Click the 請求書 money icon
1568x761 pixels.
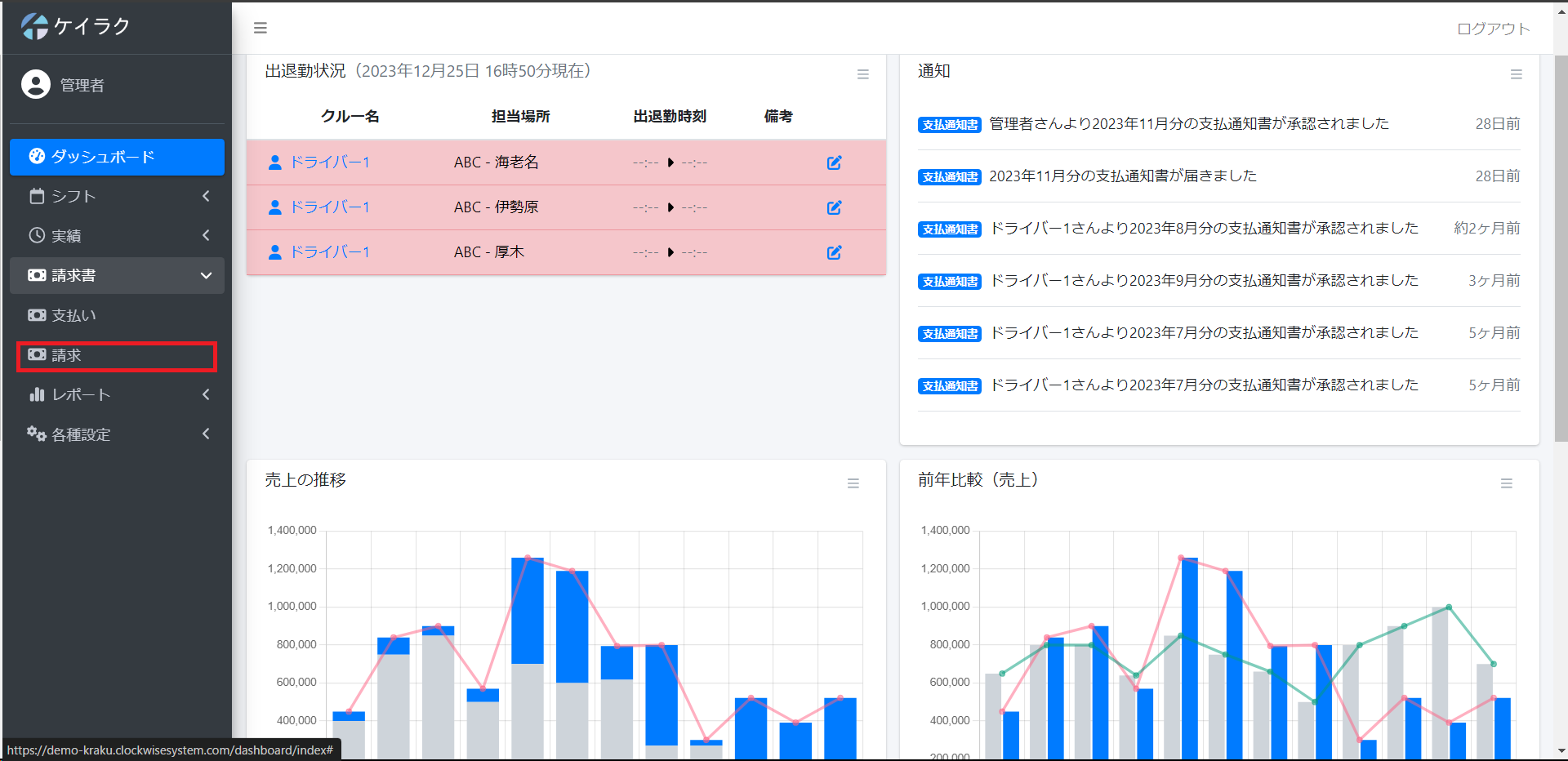pyautogui.click(x=37, y=275)
